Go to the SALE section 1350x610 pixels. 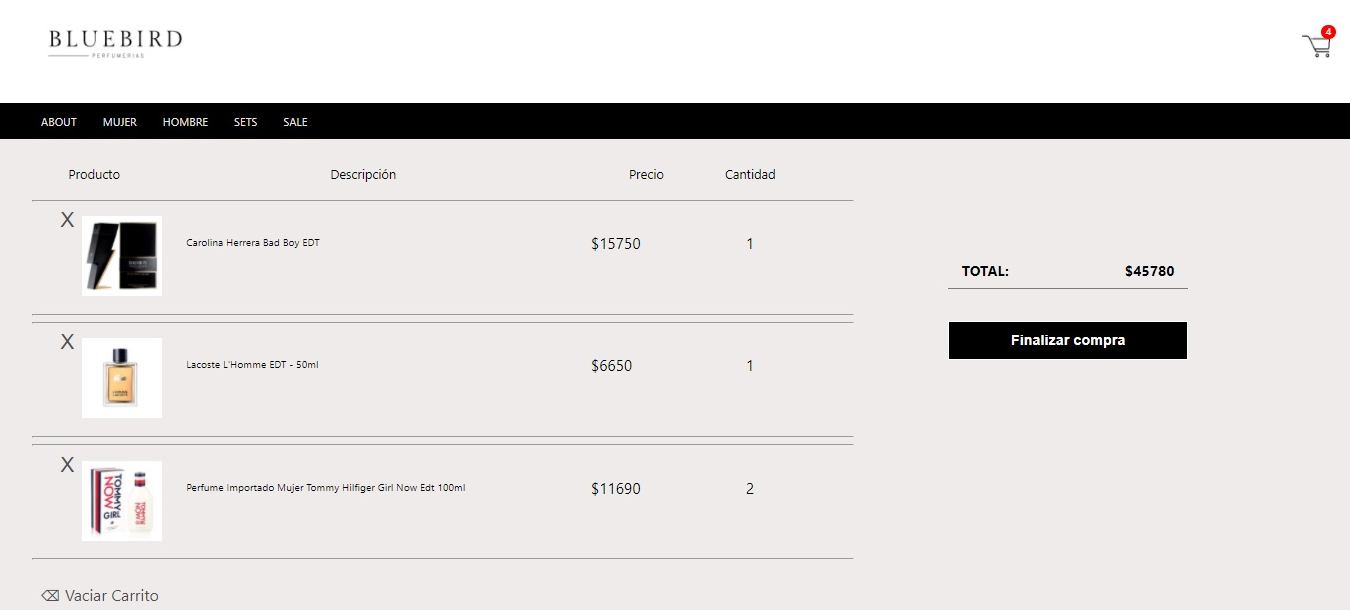pyautogui.click(x=295, y=121)
